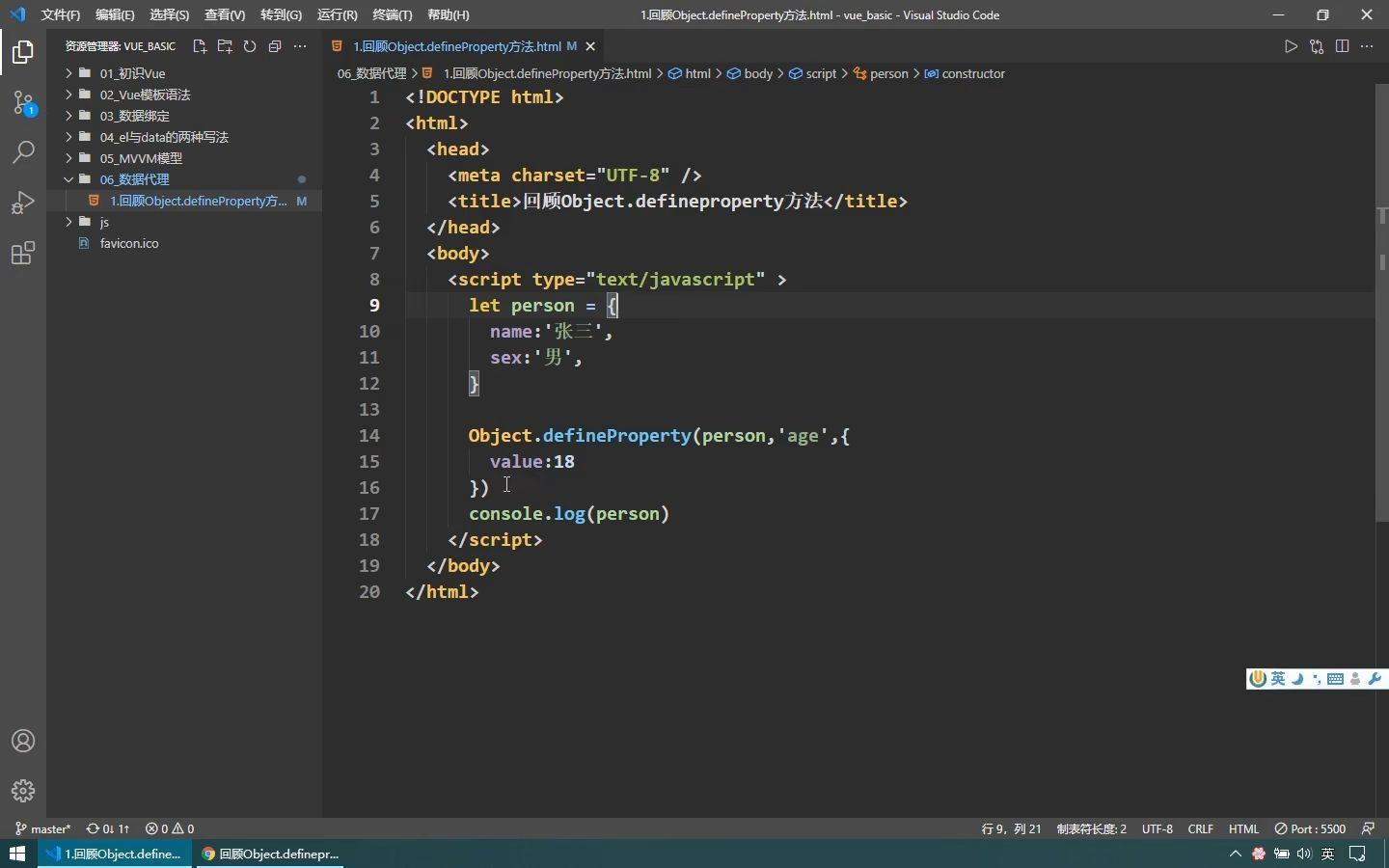This screenshot has height=868, width=1389.
Task: Open the 帮助(H) menu
Action: (x=448, y=14)
